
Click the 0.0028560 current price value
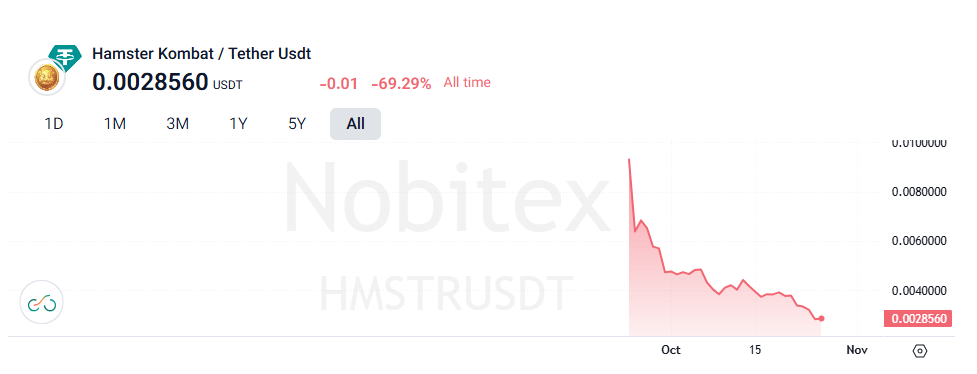tap(150, 82)
